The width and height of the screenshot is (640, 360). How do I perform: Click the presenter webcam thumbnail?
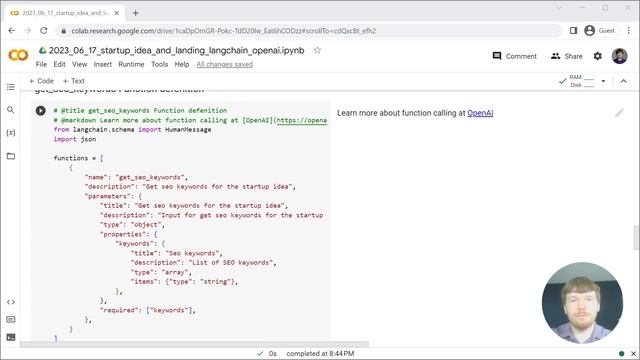(582, 302)
